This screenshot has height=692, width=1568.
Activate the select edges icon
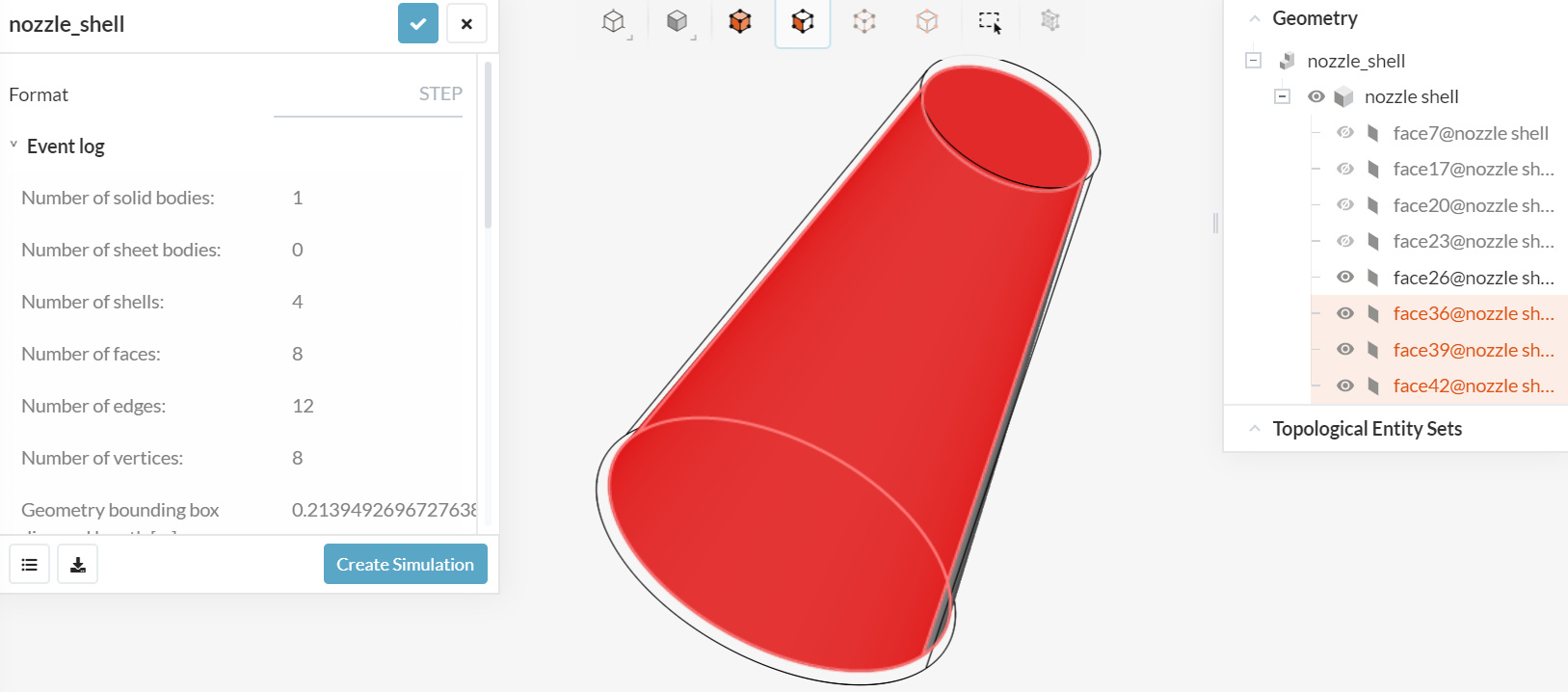pos(864,21)
